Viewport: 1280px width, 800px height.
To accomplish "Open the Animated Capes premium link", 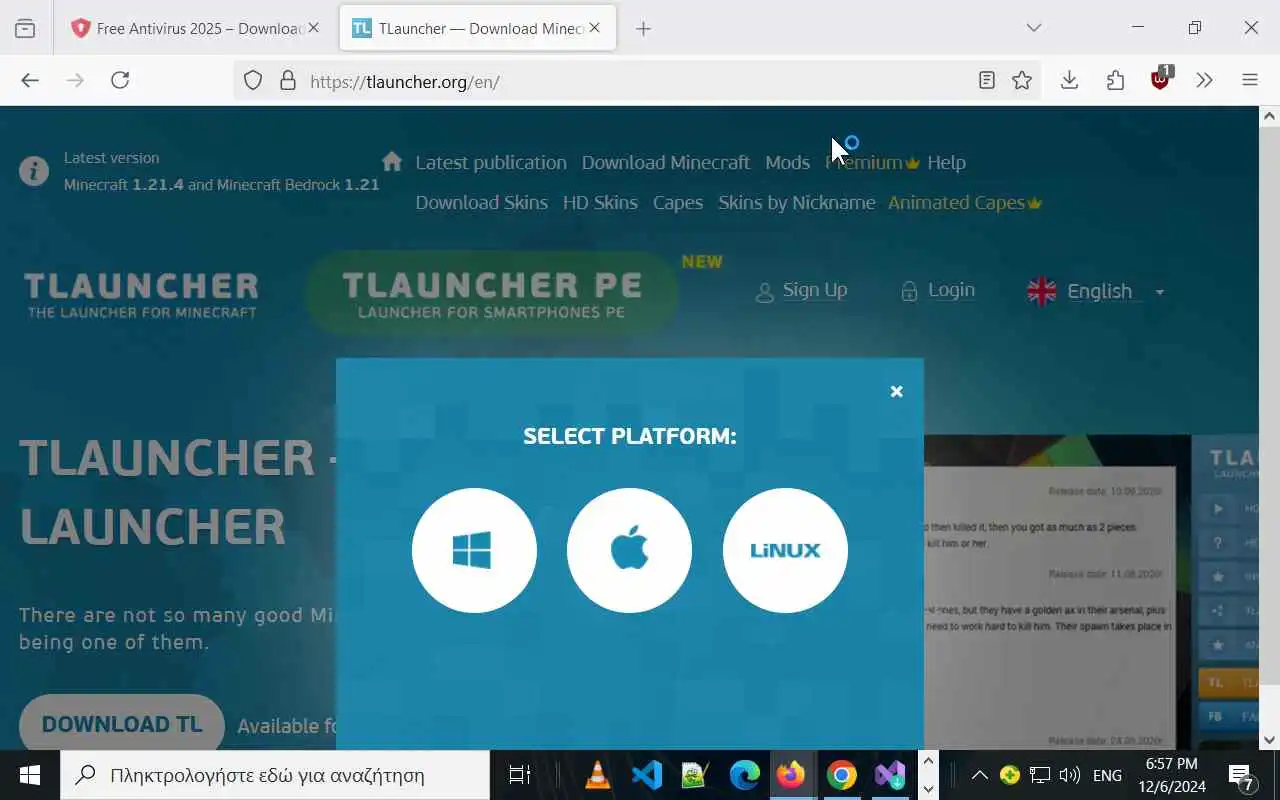I will 965,202.
